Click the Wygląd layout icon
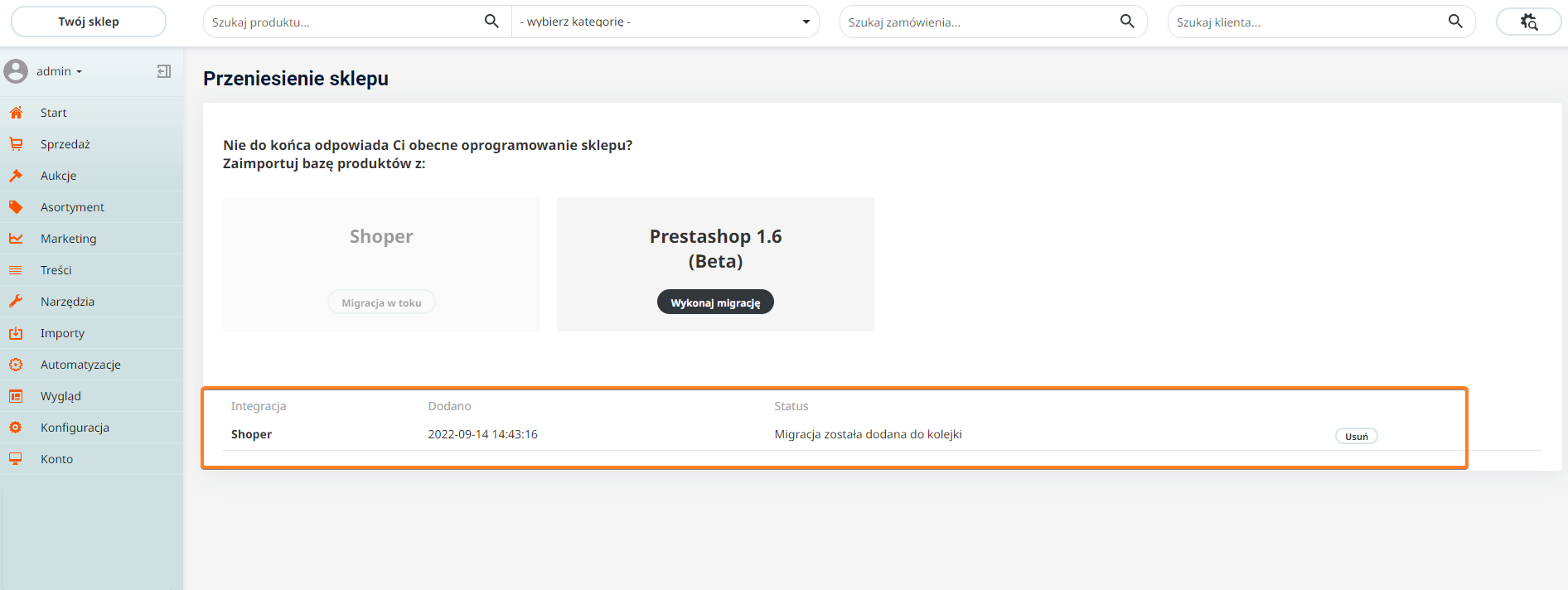The width and height of the screenshot is (1568, 590). point(16,396)
